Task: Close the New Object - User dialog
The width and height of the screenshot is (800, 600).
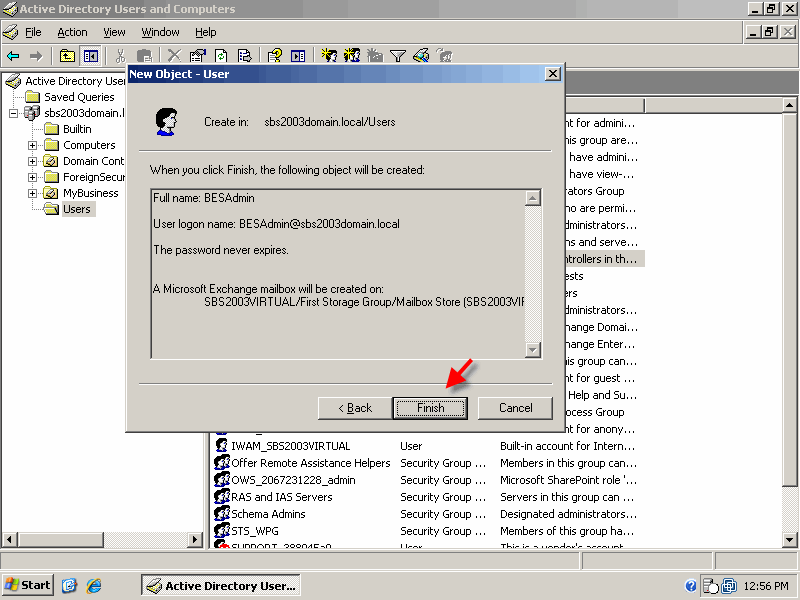Action: (x=553, y=74)
